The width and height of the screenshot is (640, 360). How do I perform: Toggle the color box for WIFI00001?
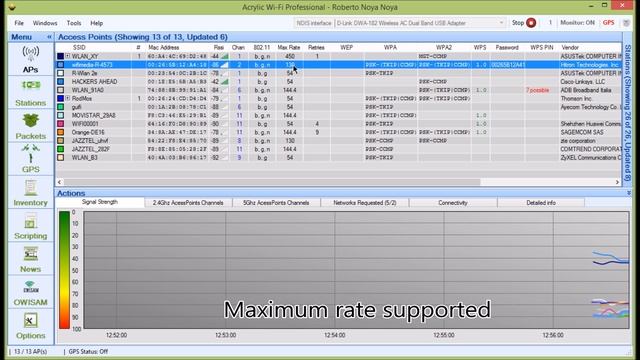(60, 124)
